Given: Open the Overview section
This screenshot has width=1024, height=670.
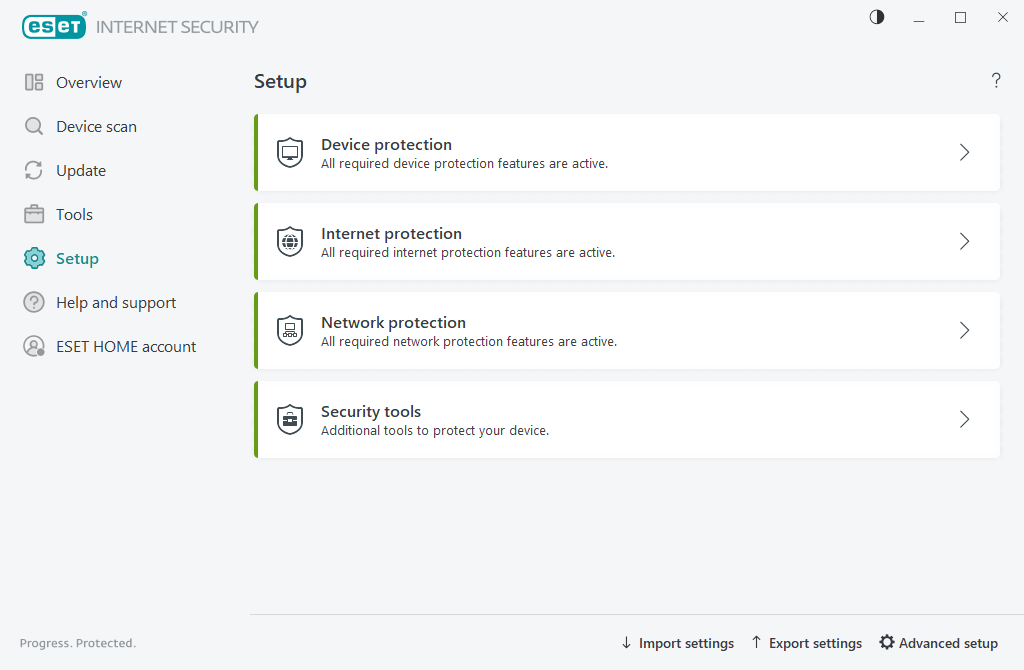Looking at the screenshot, I should (89, 83).
